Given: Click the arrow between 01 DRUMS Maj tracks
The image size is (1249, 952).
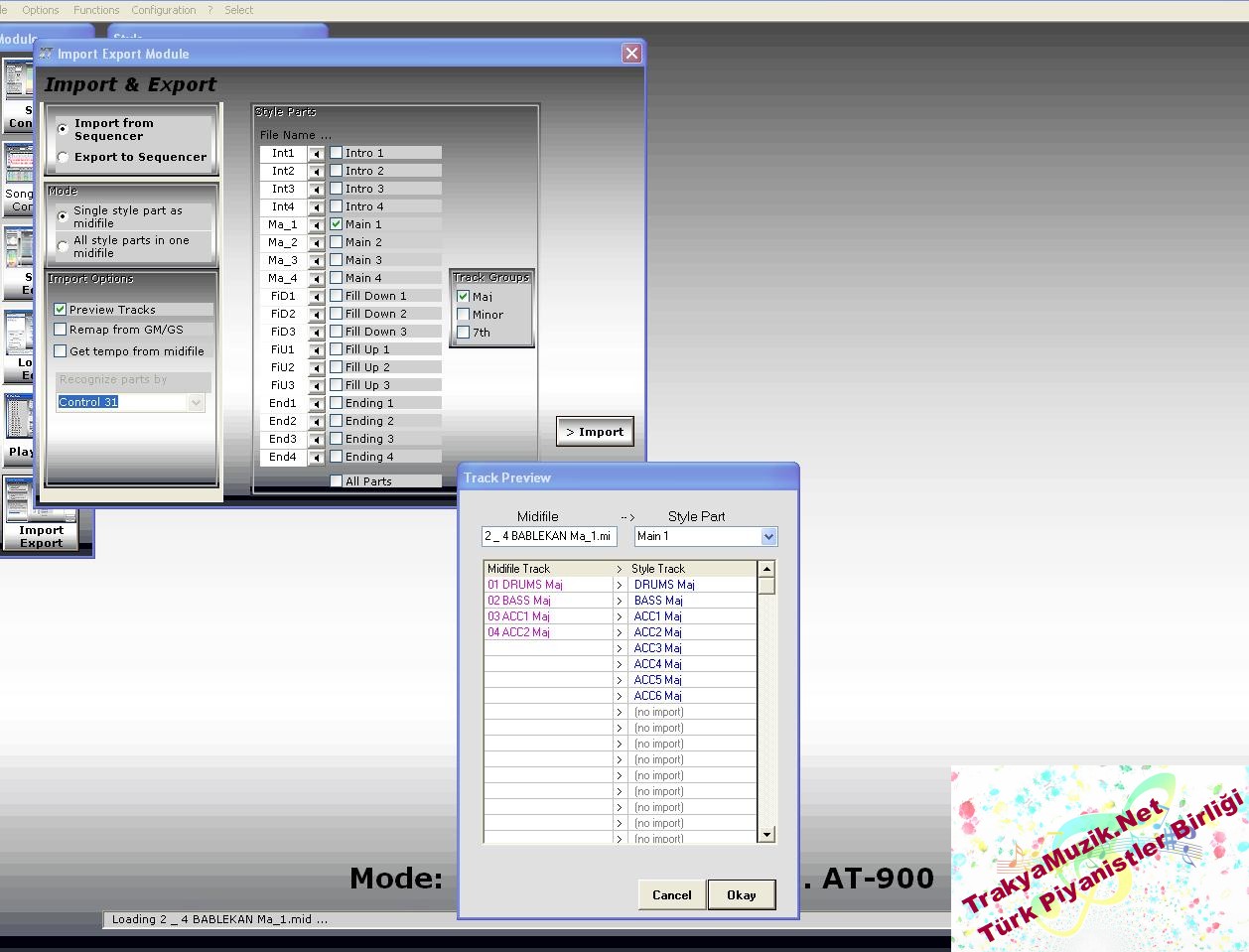Looking at the screenshot, I should [x=619, y=585].
